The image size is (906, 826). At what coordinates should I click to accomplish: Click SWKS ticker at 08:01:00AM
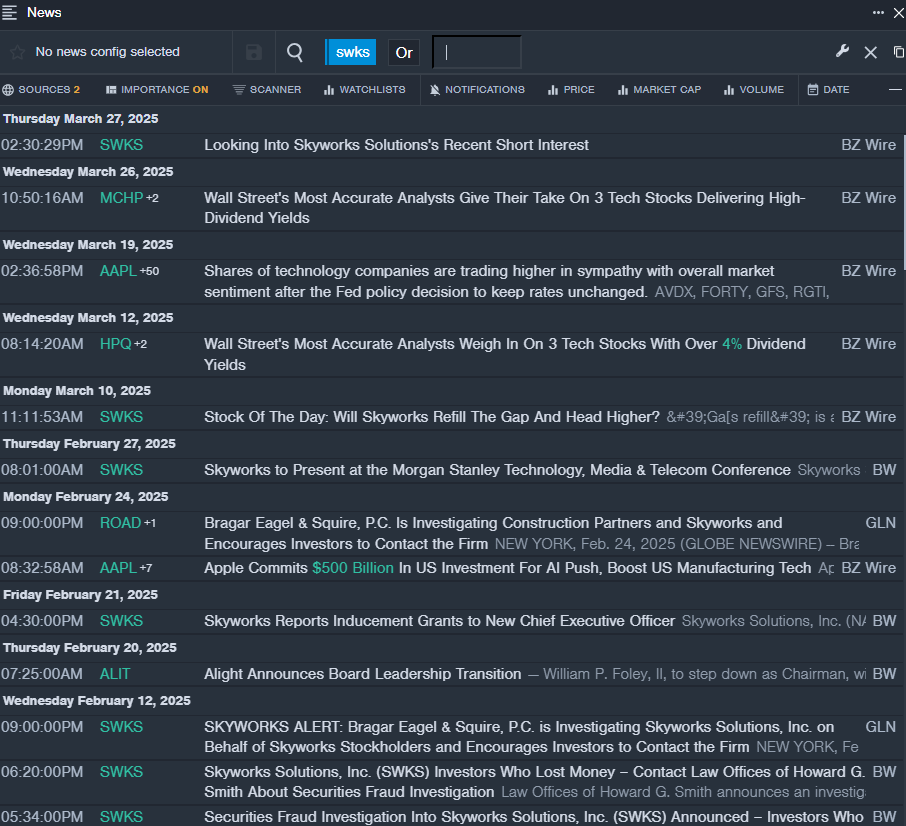point(121,470)
